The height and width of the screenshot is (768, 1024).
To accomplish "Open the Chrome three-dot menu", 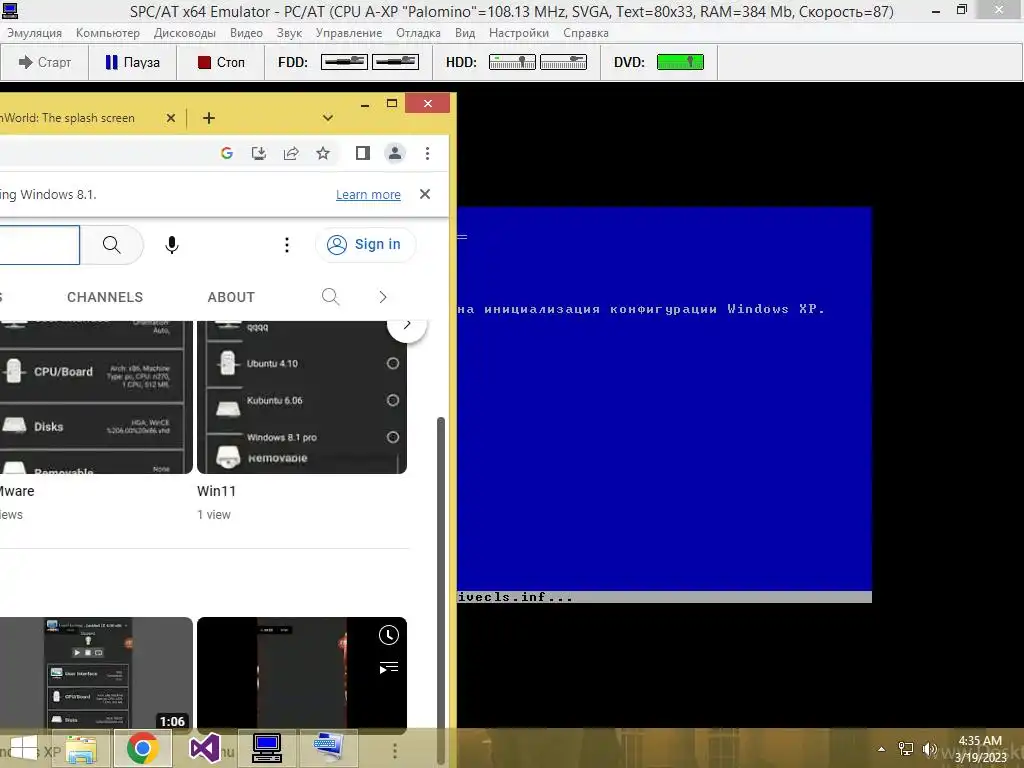I will (x=427, y=153).
